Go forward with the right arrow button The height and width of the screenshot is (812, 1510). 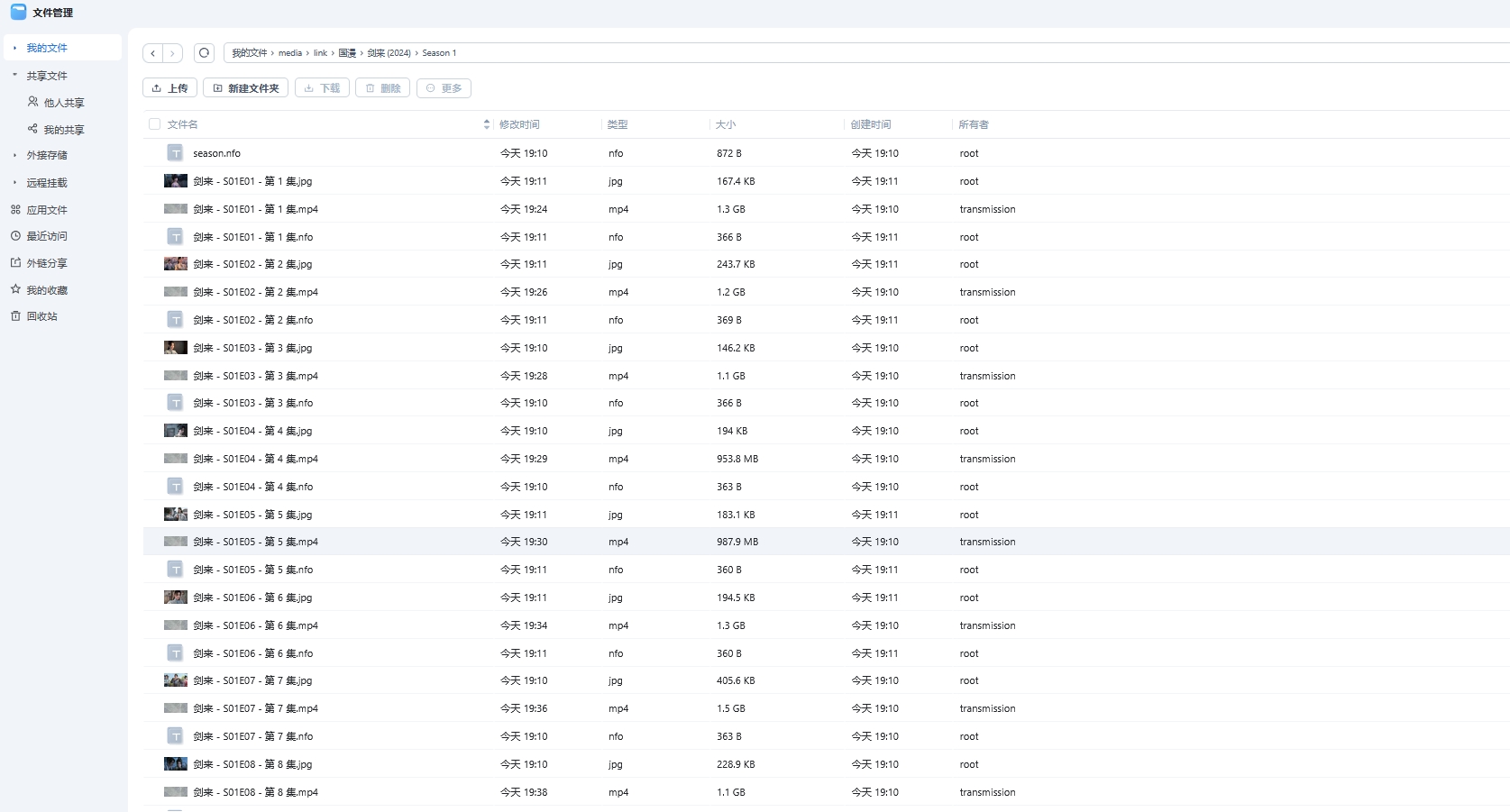pos(172,53)
